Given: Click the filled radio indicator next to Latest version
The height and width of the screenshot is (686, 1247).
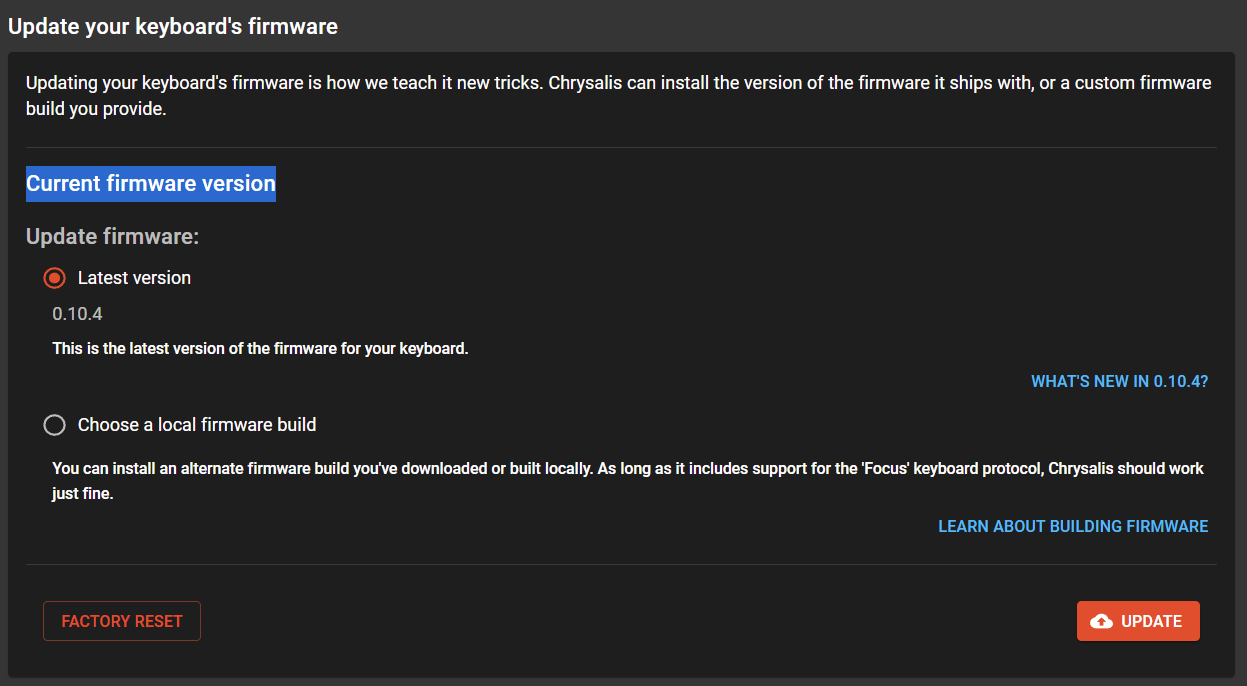Looking at the screenshot, I should [54, 277].
